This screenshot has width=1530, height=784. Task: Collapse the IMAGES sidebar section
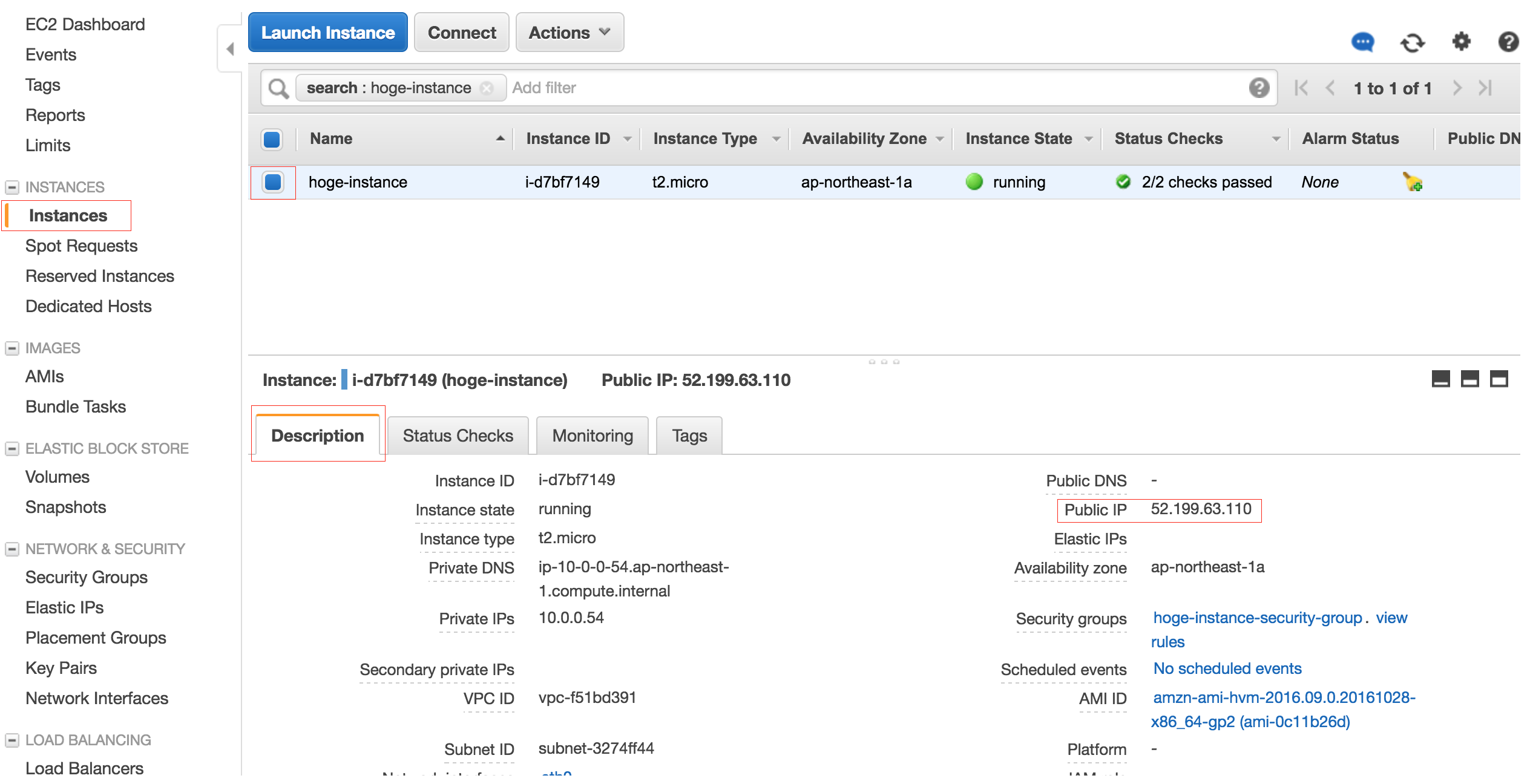pos(11,348)
